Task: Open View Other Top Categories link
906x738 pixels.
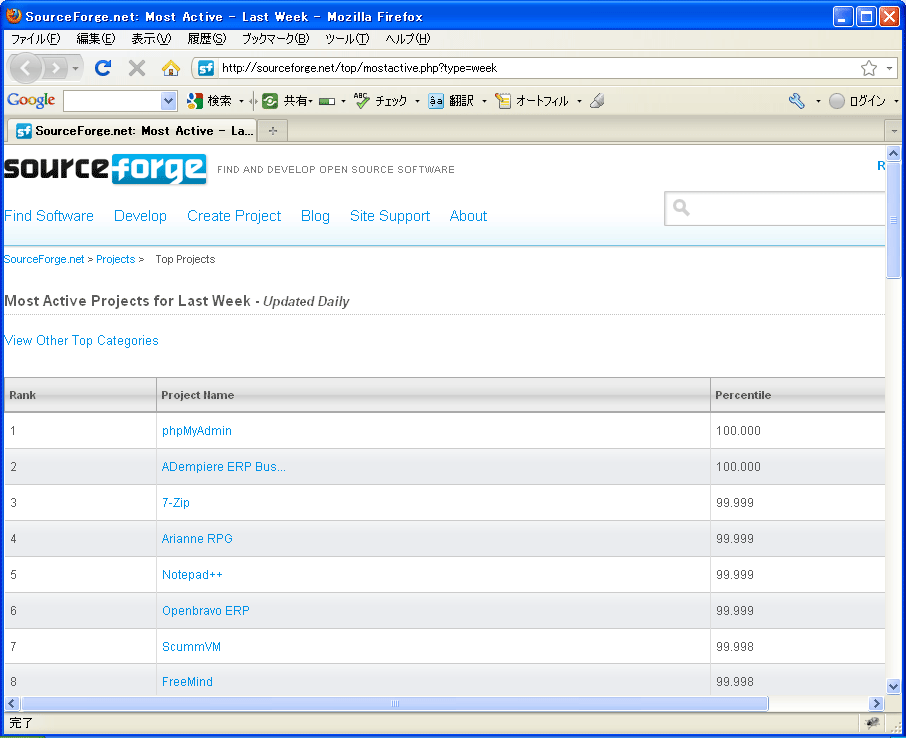Action: [81, 340]
